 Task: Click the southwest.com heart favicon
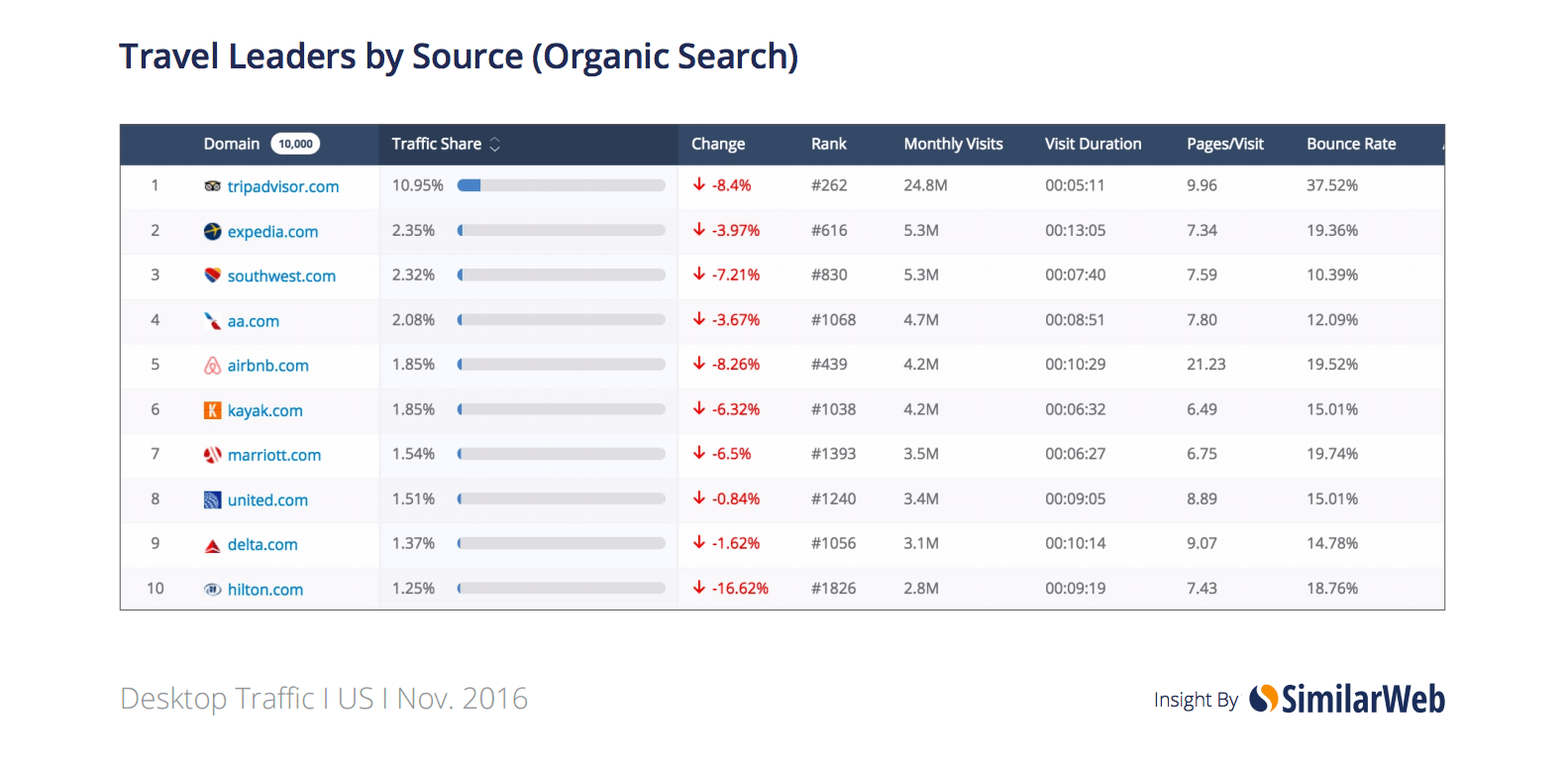coord(212,276)
